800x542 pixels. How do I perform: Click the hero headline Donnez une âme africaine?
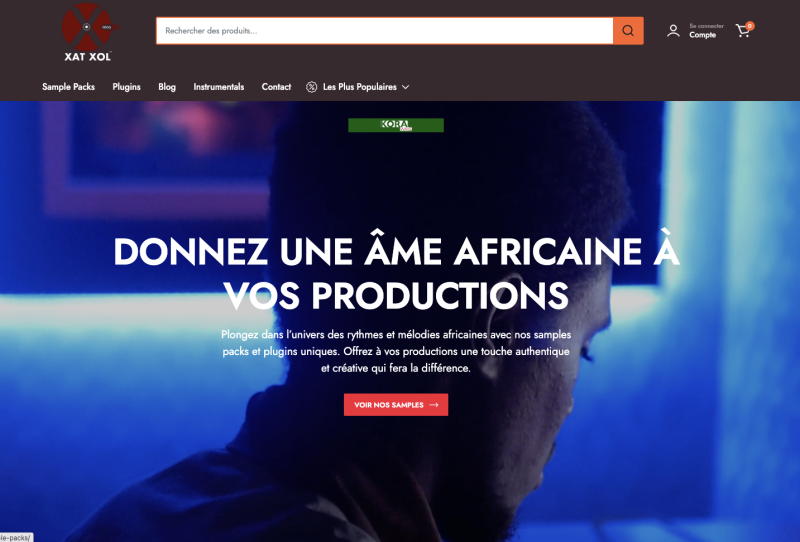pyautogui.click(x=396, y=274)
